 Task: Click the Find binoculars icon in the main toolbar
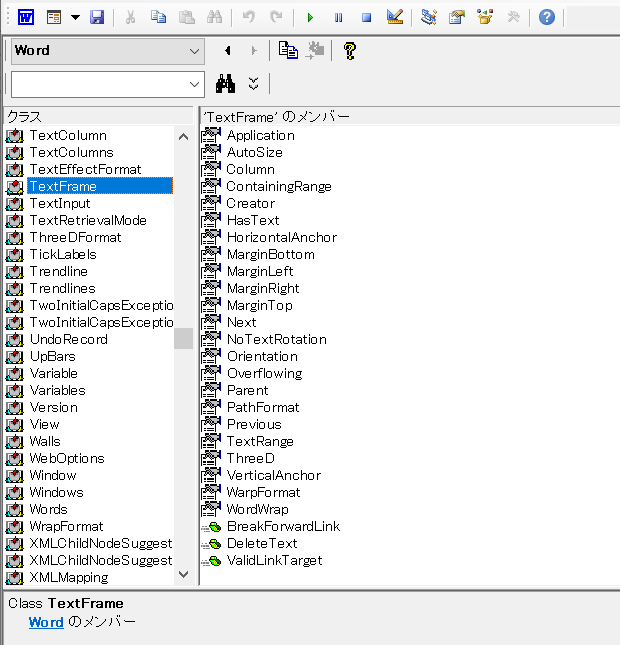pyautogui.click(x=214, y=17)
